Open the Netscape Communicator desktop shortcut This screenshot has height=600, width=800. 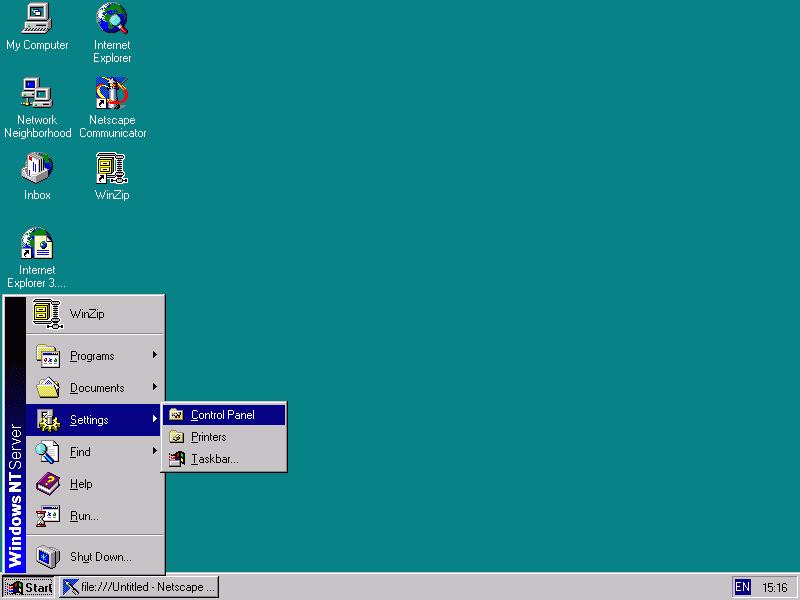click(x=112, y=94)
